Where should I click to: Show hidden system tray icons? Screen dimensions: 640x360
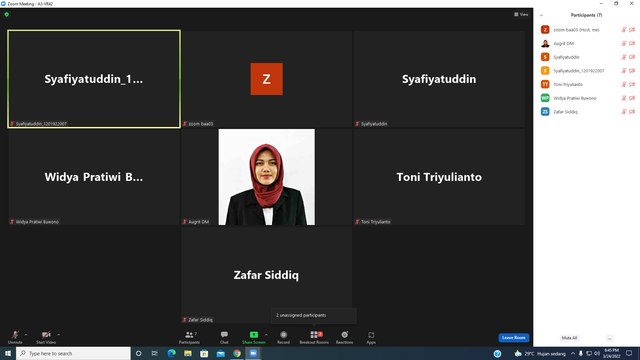[573, 353]
